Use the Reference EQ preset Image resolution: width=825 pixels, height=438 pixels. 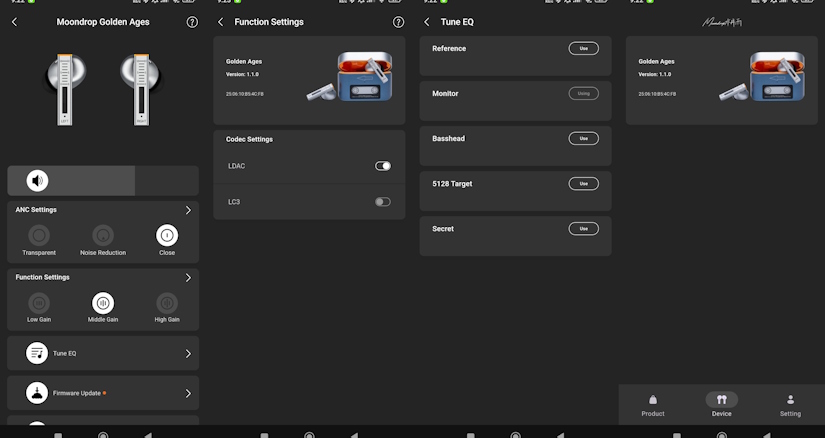click(x=583, y=48)
